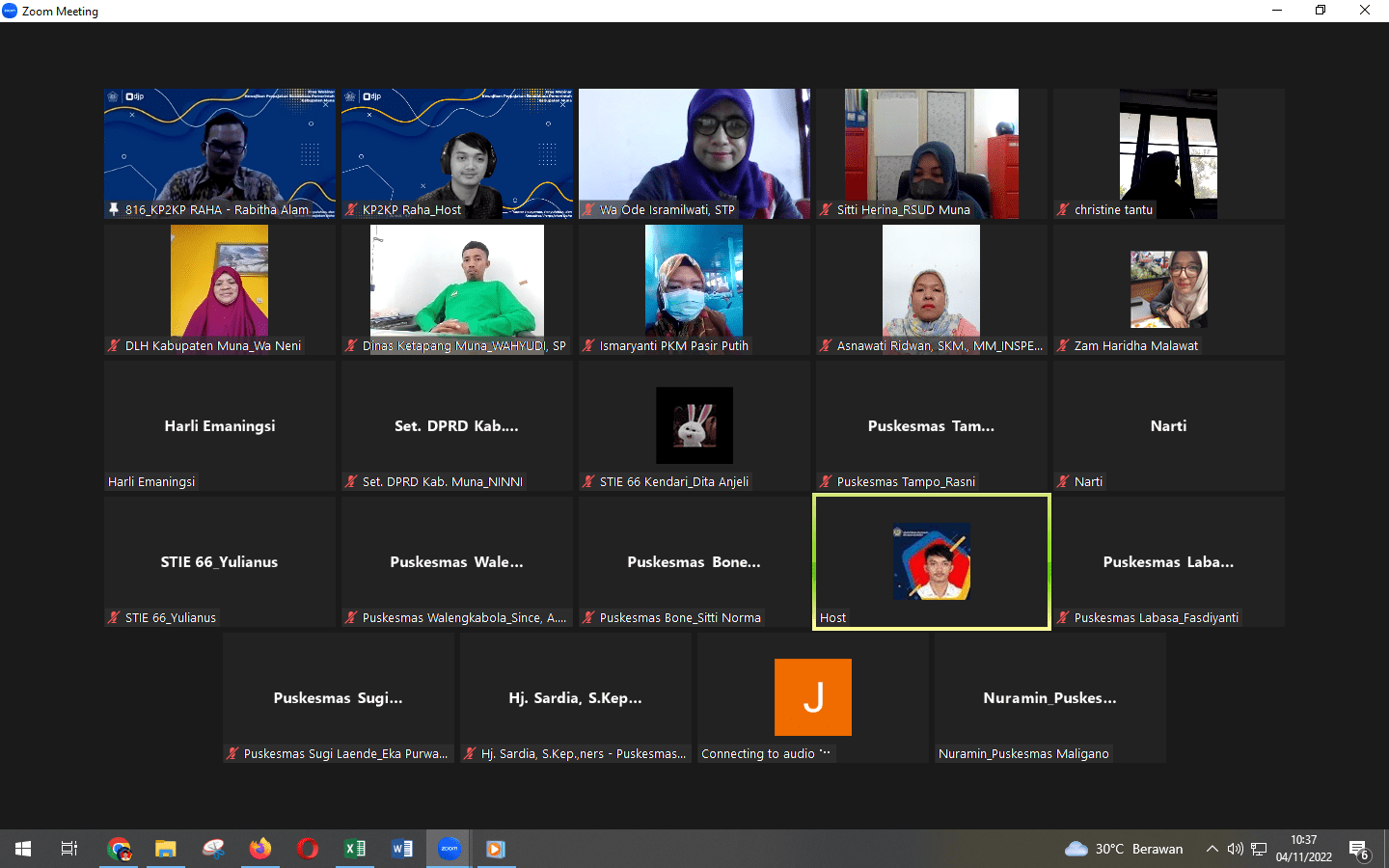This screenshot has width=1389, height=868.
Task: Select the highlighted Host video tile
Action: click(931, 561)
